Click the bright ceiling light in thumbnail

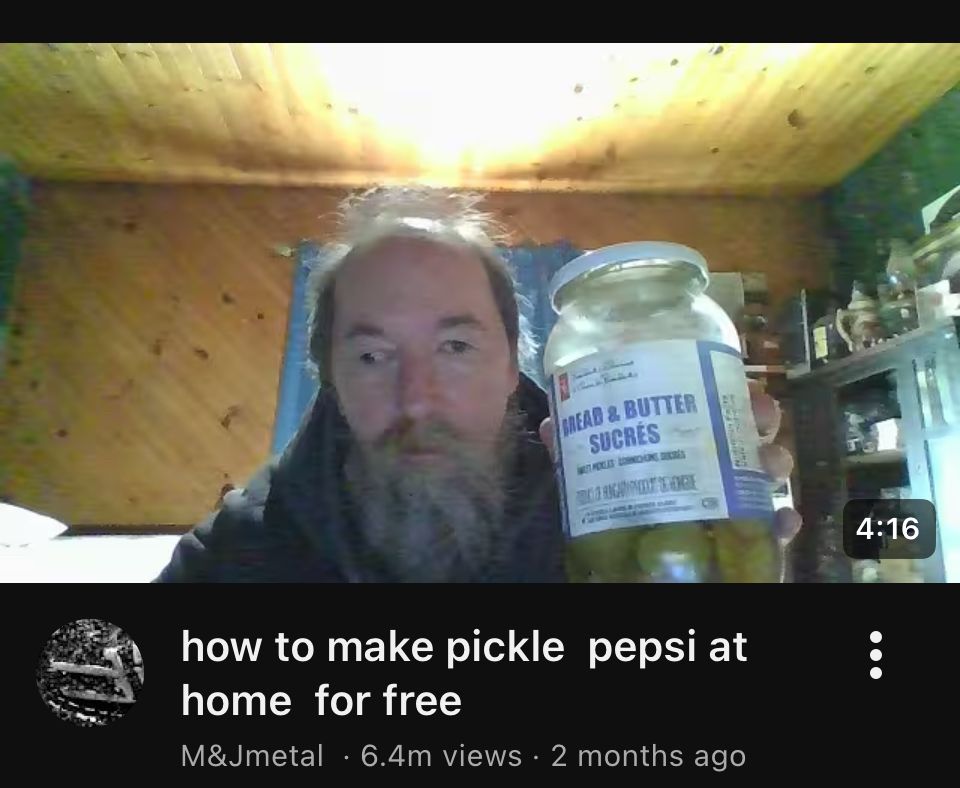(465, 104)
